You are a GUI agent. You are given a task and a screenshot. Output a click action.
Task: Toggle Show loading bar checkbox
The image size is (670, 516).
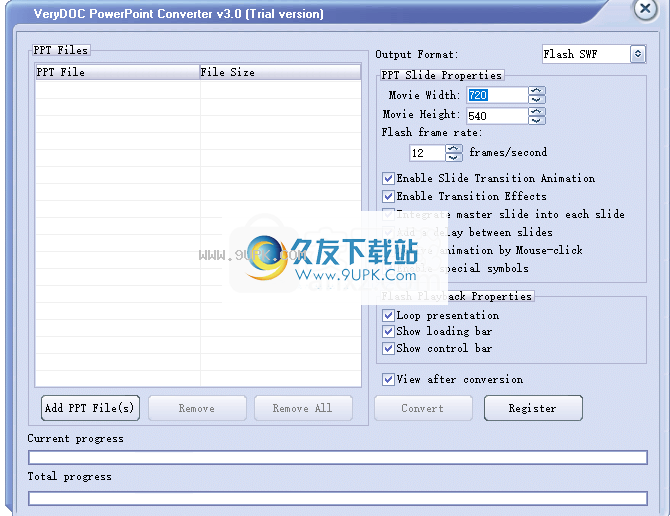point(388,331)
